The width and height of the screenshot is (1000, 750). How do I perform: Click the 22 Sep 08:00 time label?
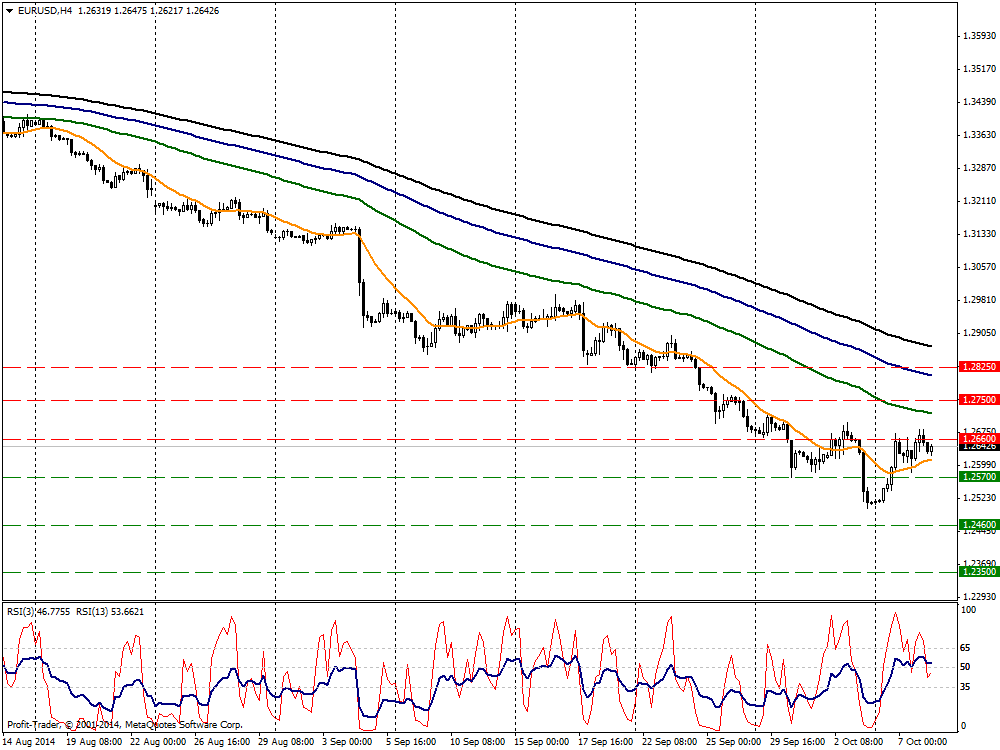[670, 742]
